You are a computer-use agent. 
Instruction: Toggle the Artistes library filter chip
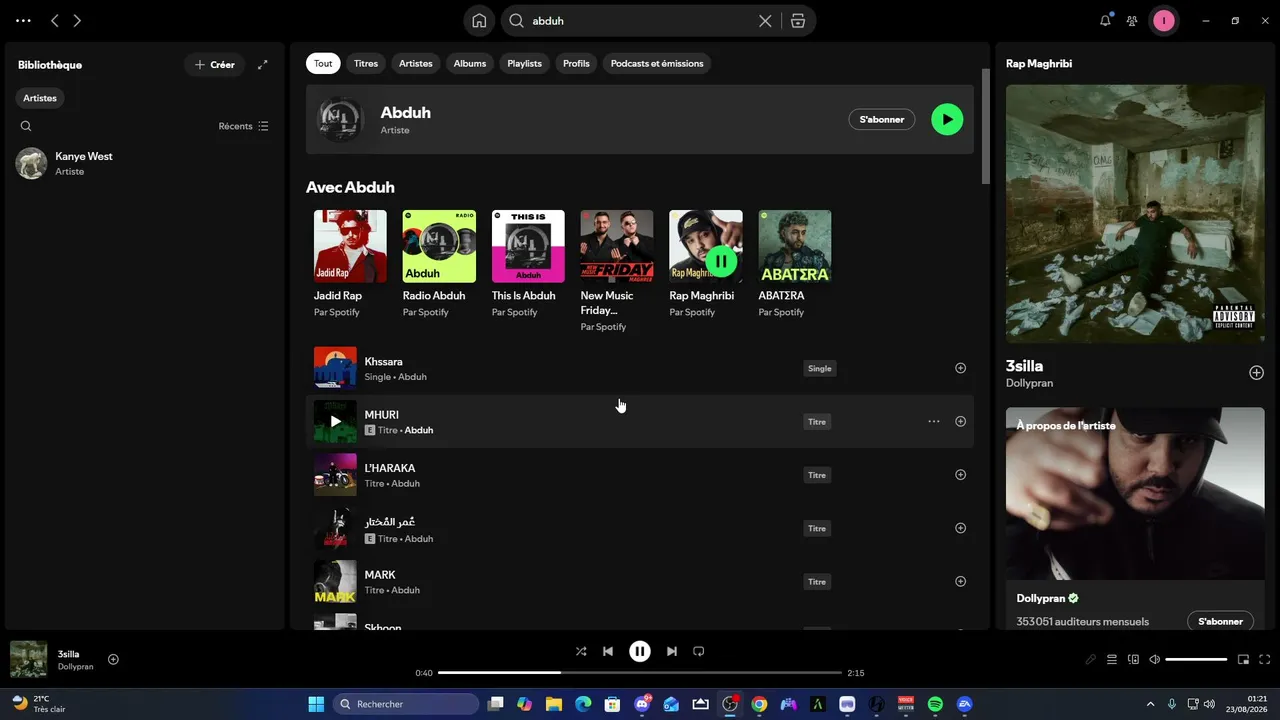(x=40, y=98)
